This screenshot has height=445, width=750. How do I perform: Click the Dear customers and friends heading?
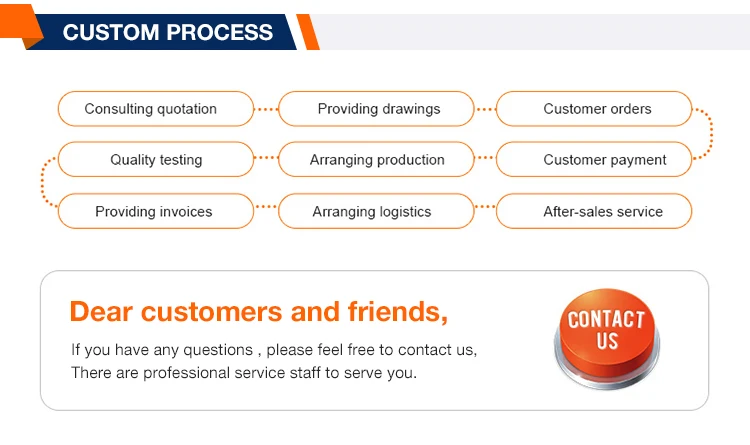[258, 311]
